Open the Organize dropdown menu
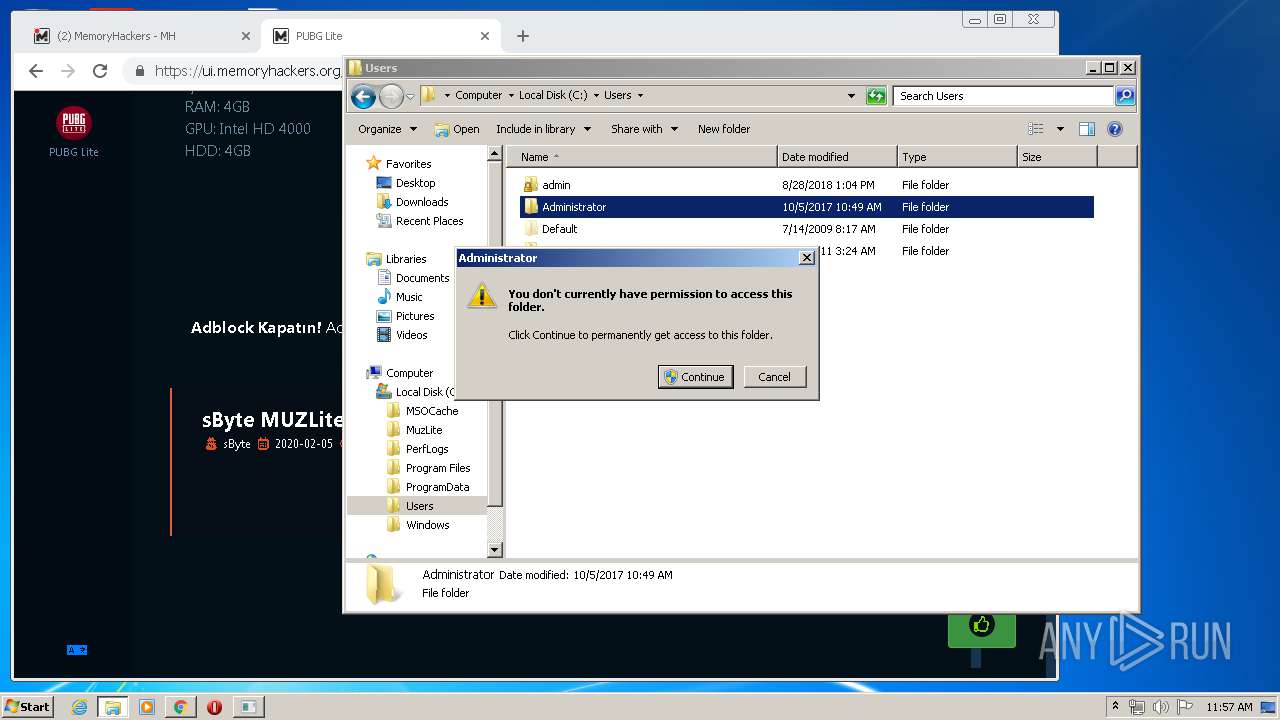 pyautogui.click(x=387, y=129)
